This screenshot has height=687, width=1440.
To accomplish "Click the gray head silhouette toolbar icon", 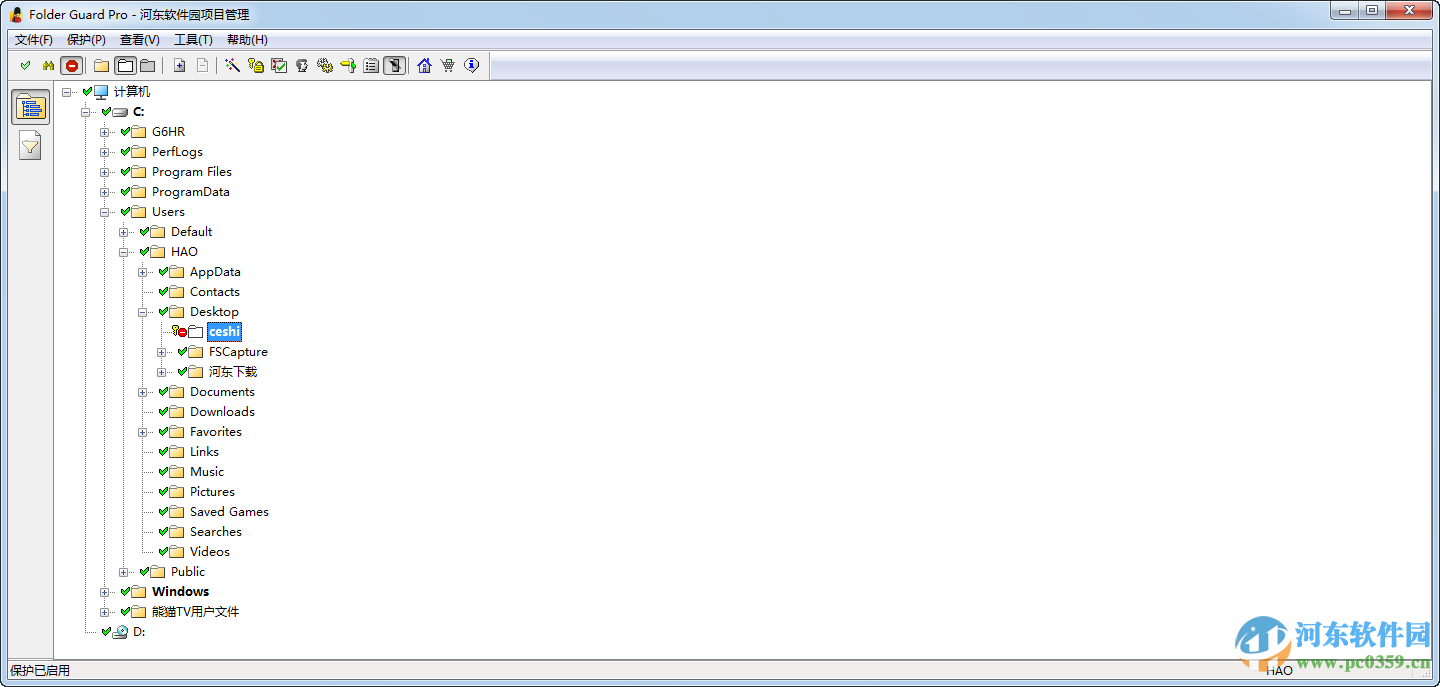I will pos(302,66).
